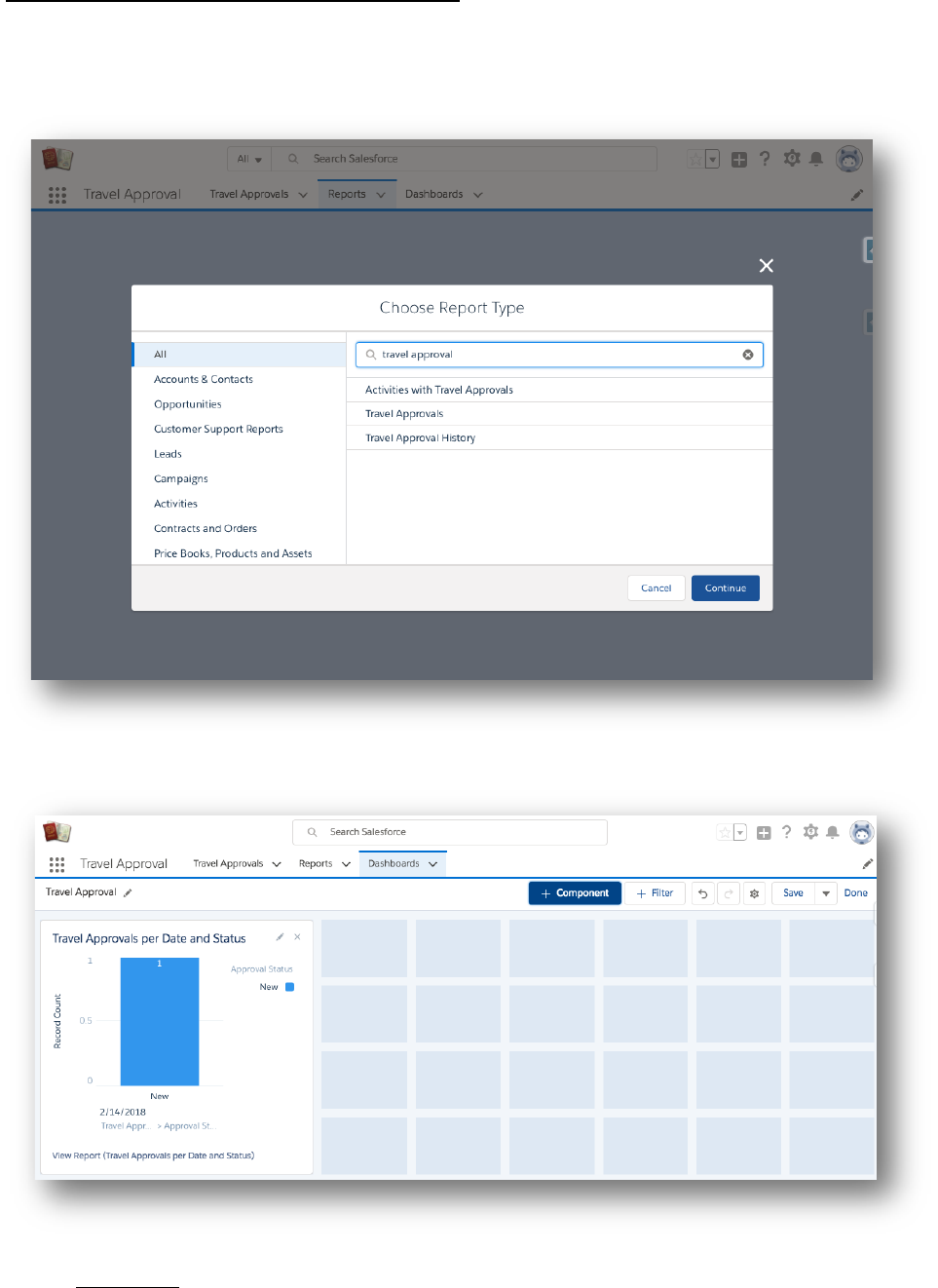The height and width of the screenshot is (1288, 938).
Task: Click Search Salesforce field in lower screenshot
Action: (x=450, y=832)
